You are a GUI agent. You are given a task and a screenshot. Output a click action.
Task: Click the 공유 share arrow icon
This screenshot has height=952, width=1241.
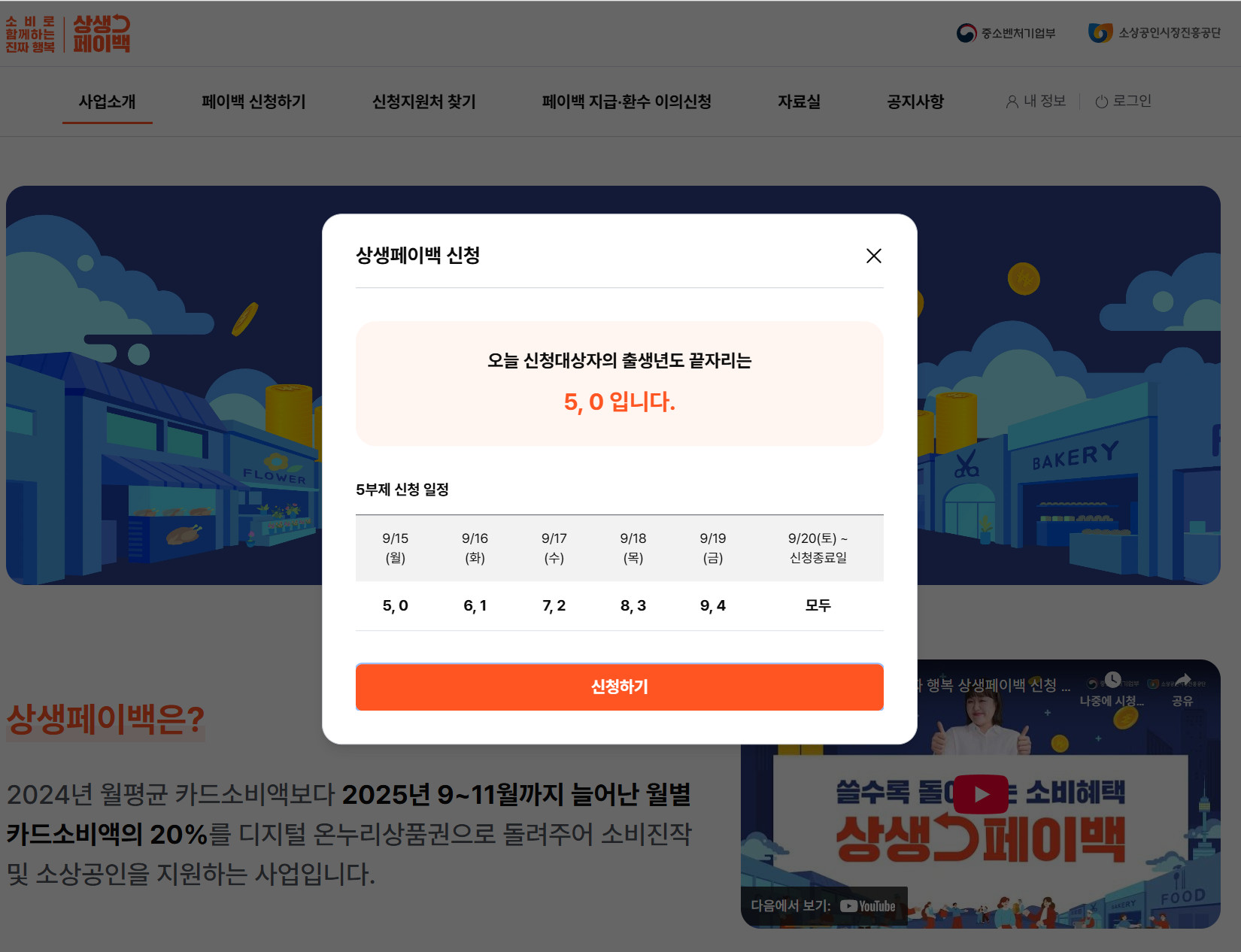[x=1182, y=680]
